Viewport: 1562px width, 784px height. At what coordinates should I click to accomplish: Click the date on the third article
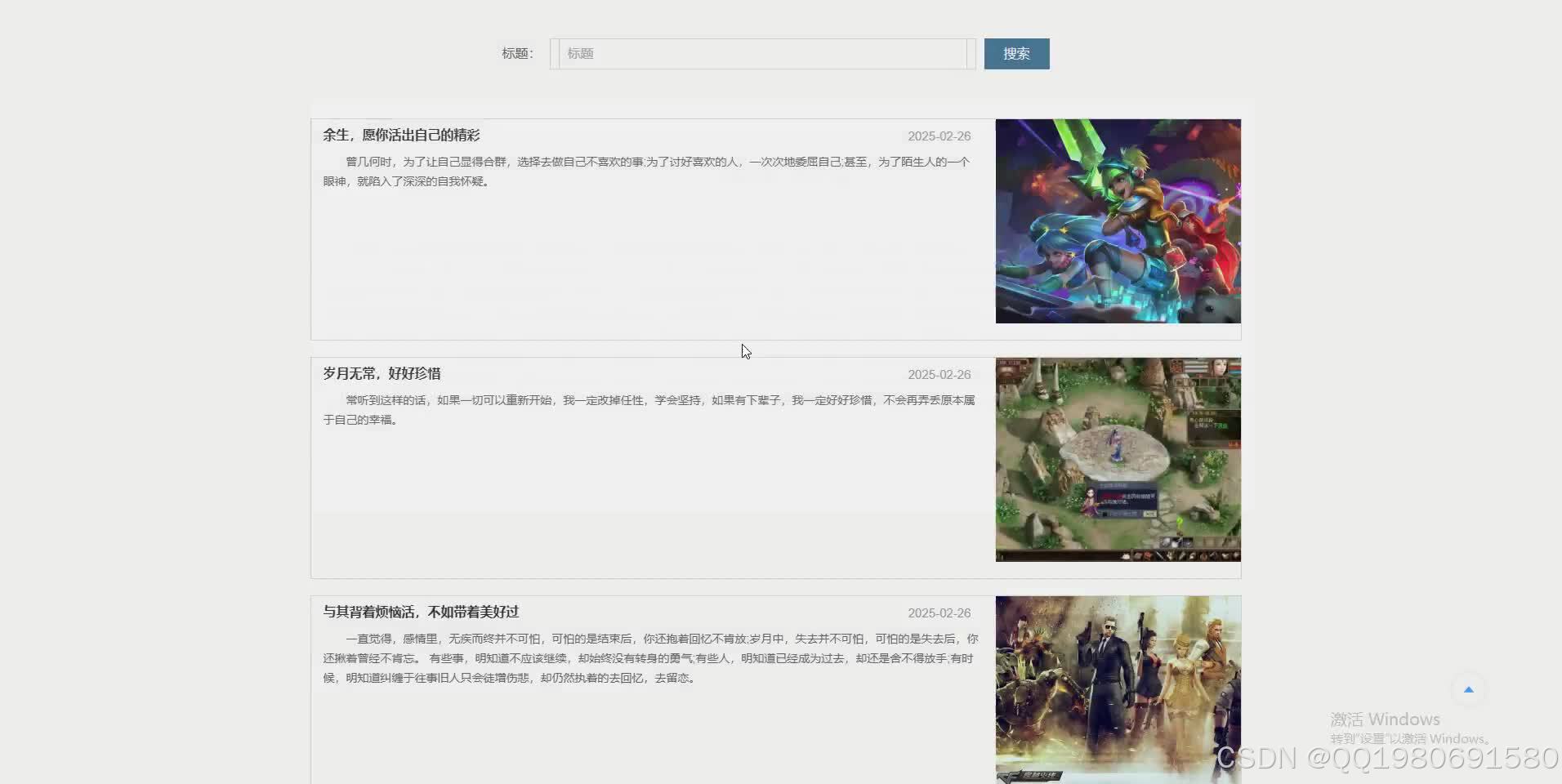tap(939, 612)
